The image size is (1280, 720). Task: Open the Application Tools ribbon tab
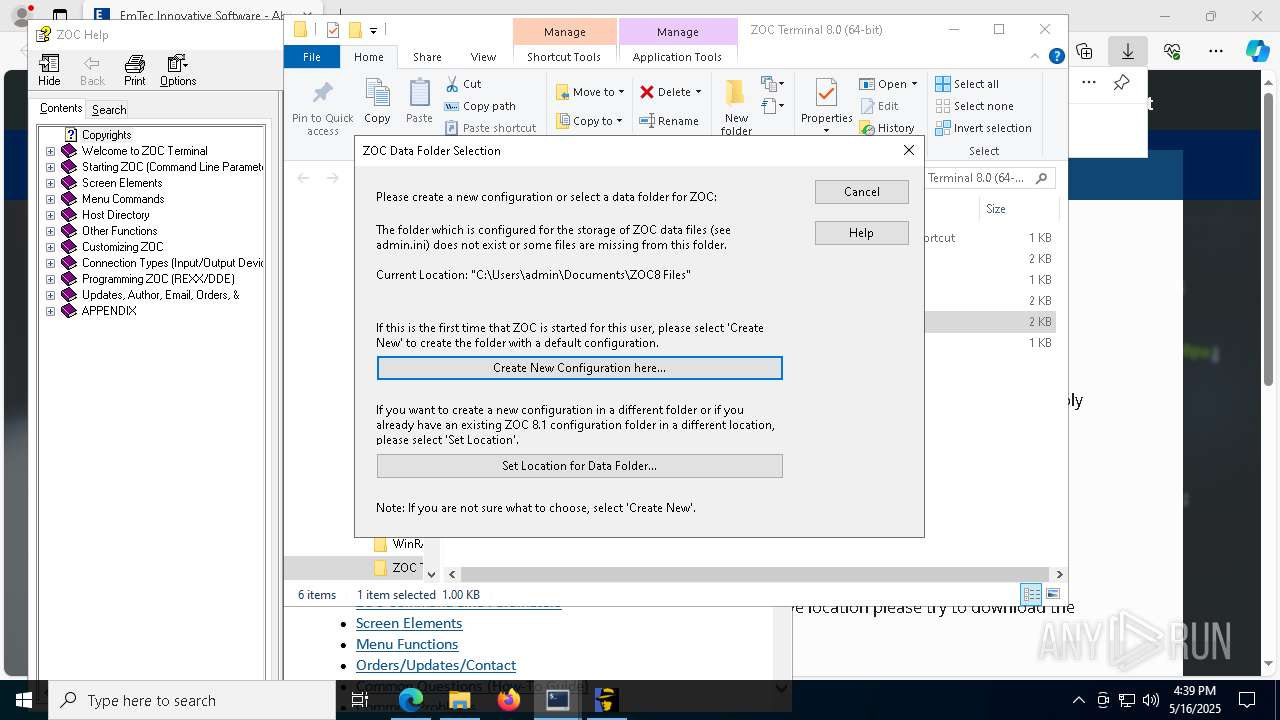tap(677, 57)
